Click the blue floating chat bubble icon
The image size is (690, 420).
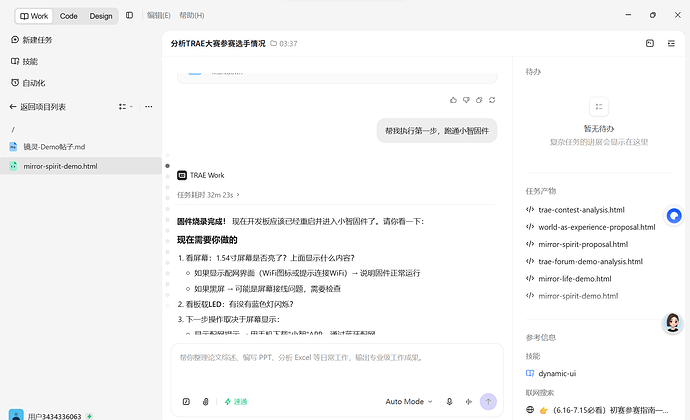tap(674, 216)
